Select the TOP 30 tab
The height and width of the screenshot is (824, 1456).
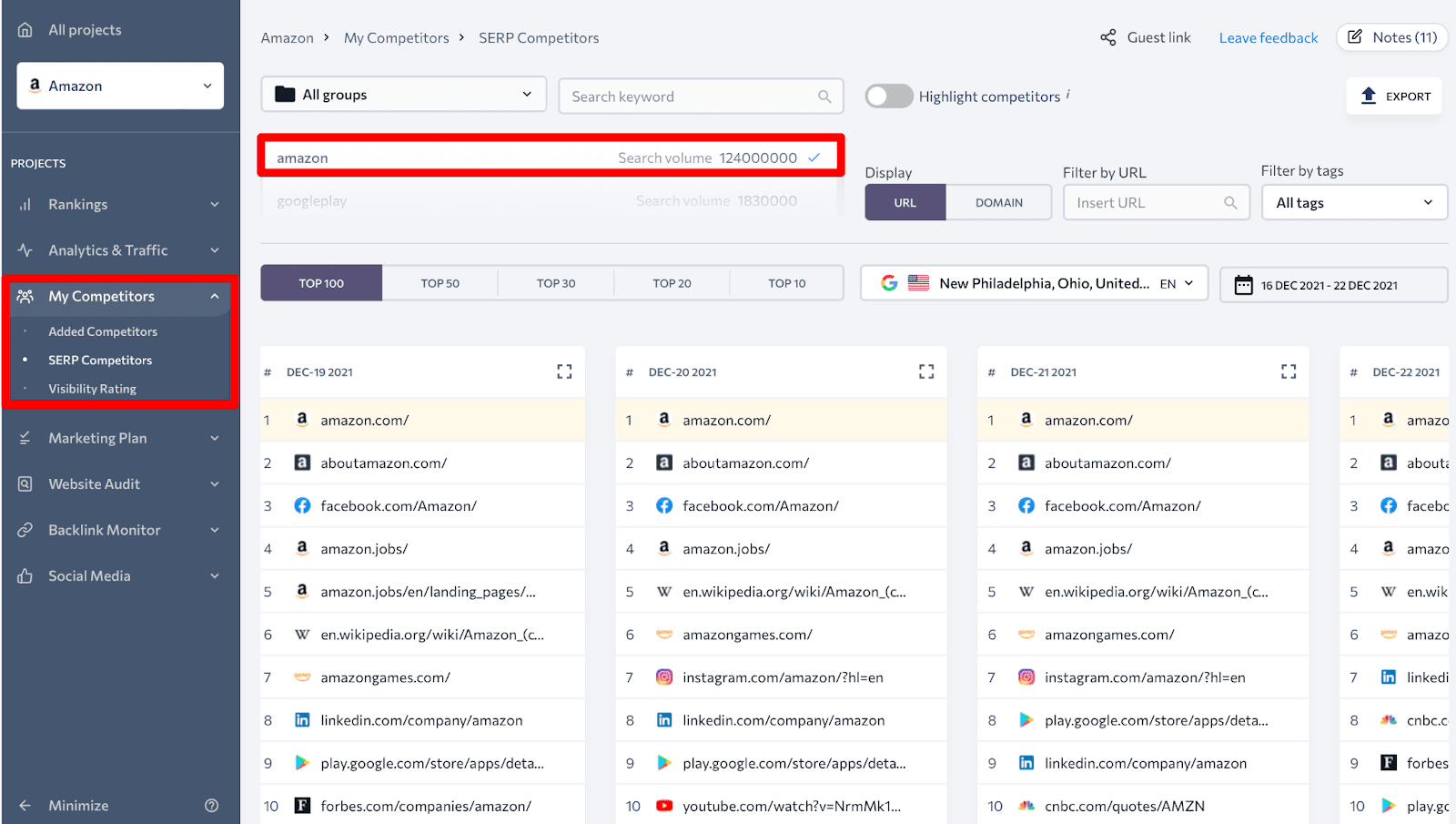tap(556, 283)
